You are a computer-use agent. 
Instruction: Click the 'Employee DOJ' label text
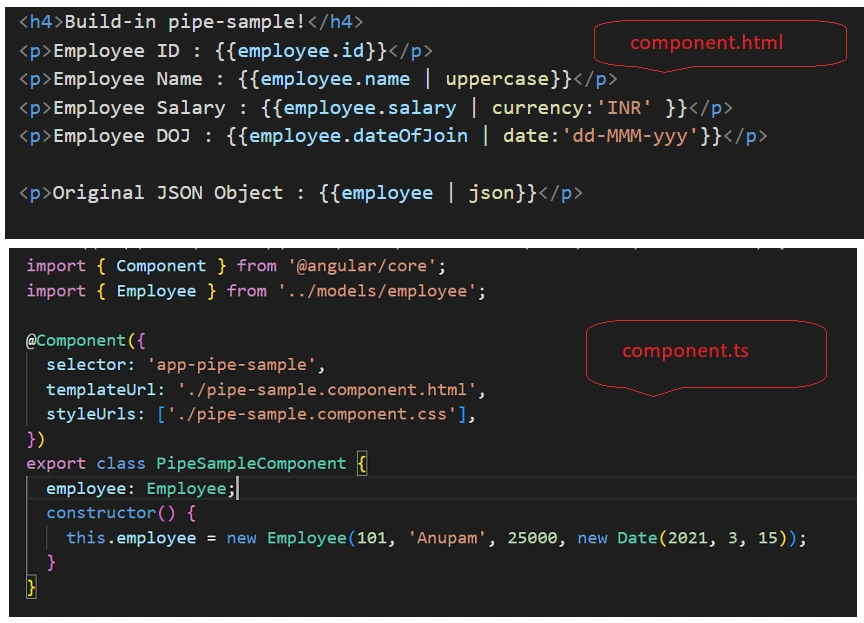click(x=122, y=136)
